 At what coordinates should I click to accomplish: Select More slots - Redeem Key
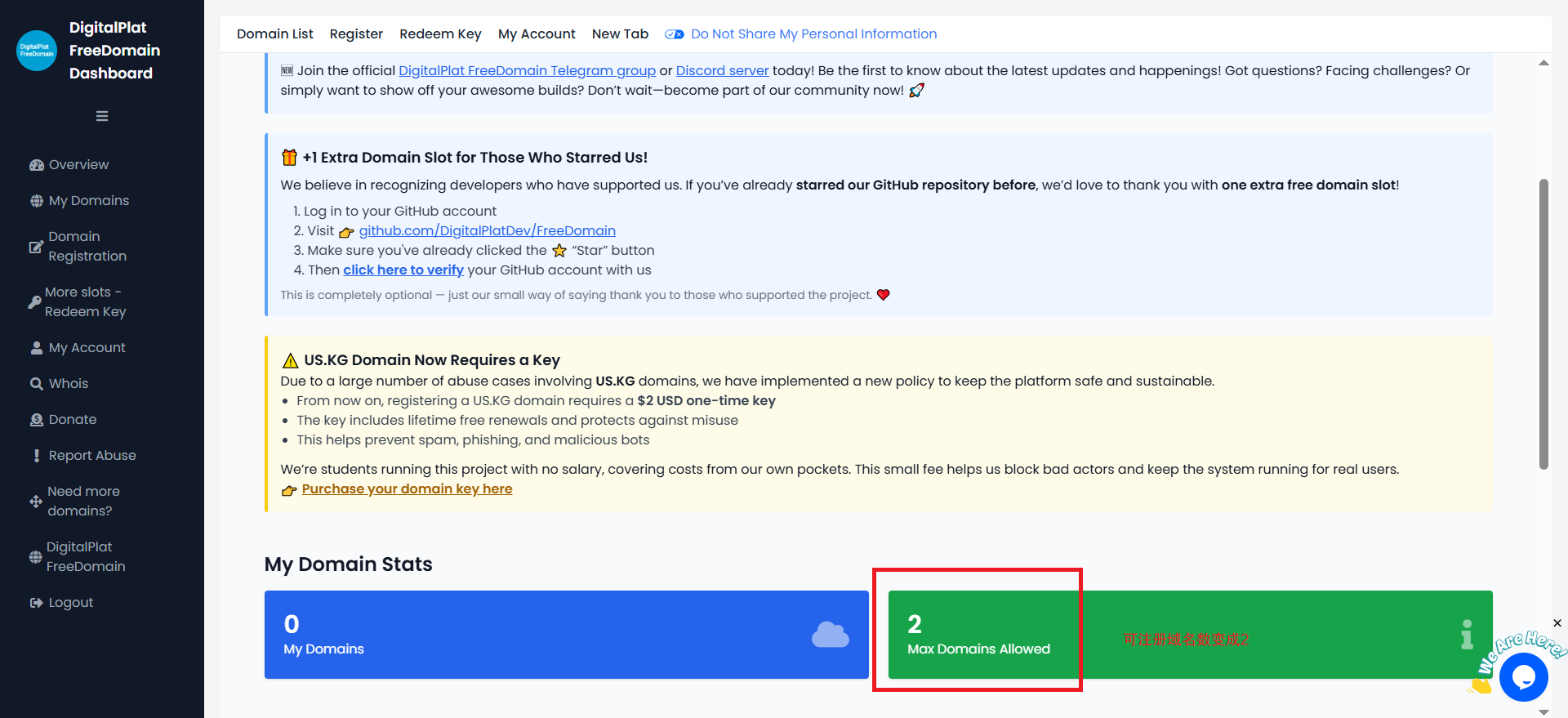[x=85, y=302]
